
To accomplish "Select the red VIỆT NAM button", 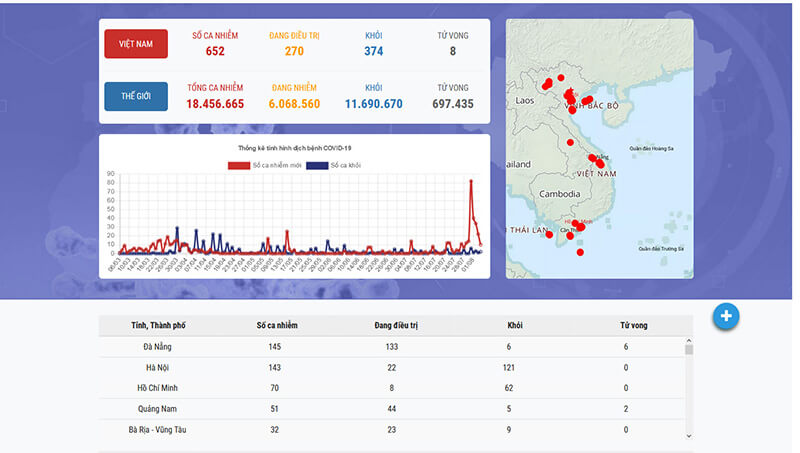I will pyautogui.click(x=136, y=45).
